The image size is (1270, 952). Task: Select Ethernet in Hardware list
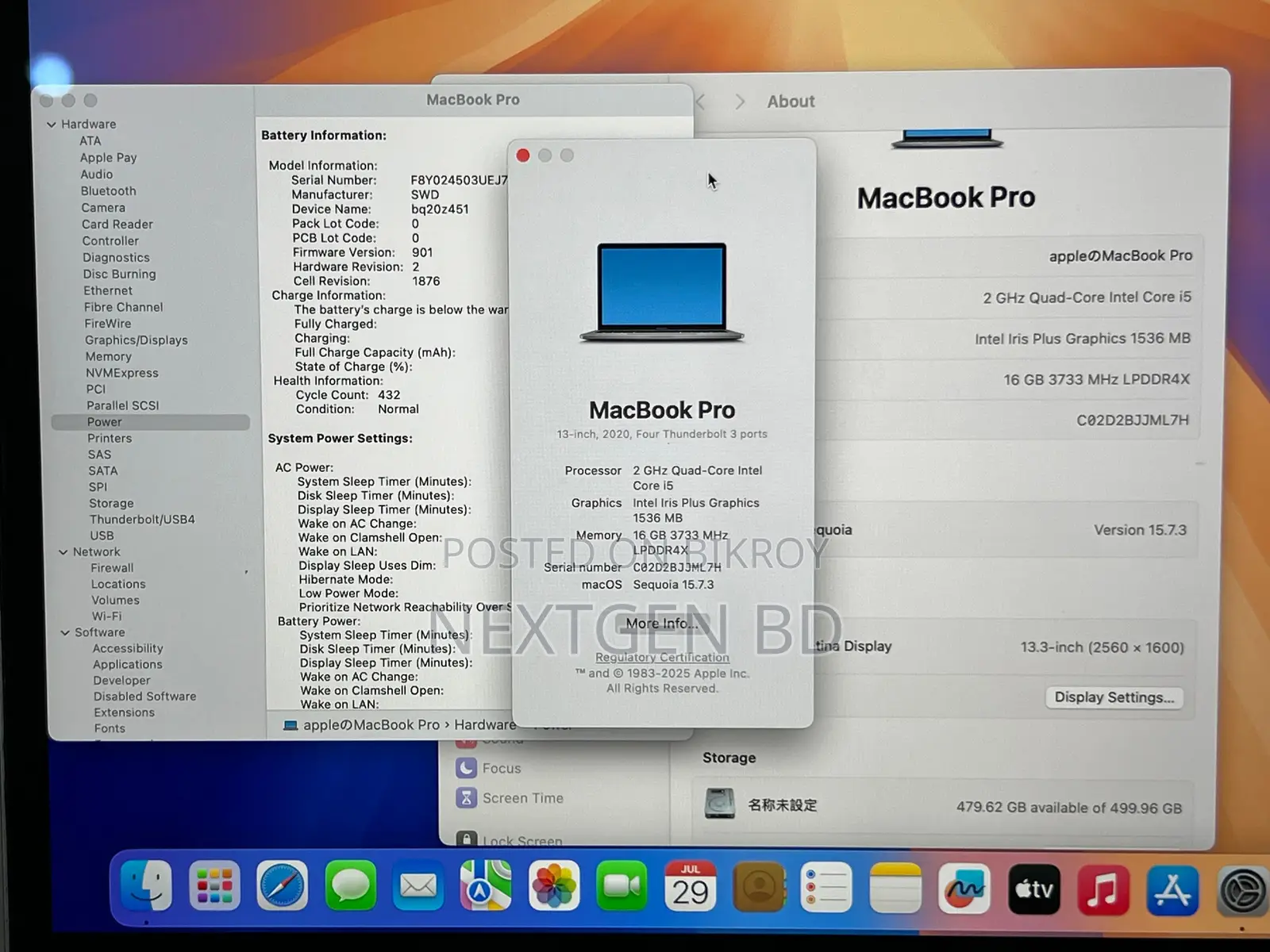(108, 291)
